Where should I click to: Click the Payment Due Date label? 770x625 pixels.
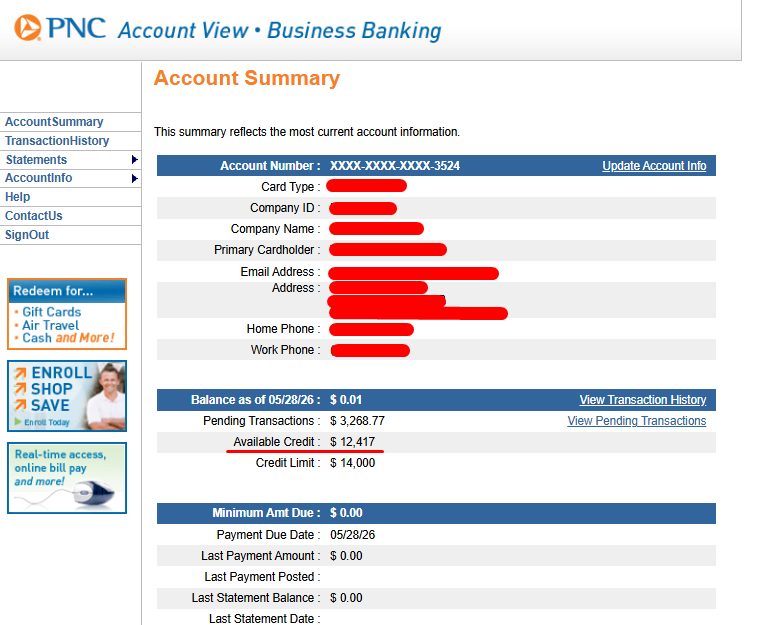tap(268, 535)
